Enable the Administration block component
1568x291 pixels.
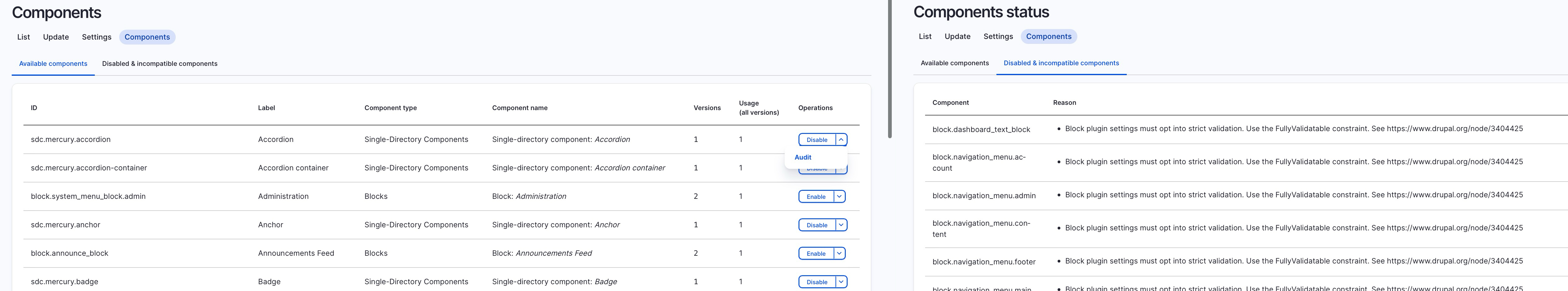click(816, 196)
